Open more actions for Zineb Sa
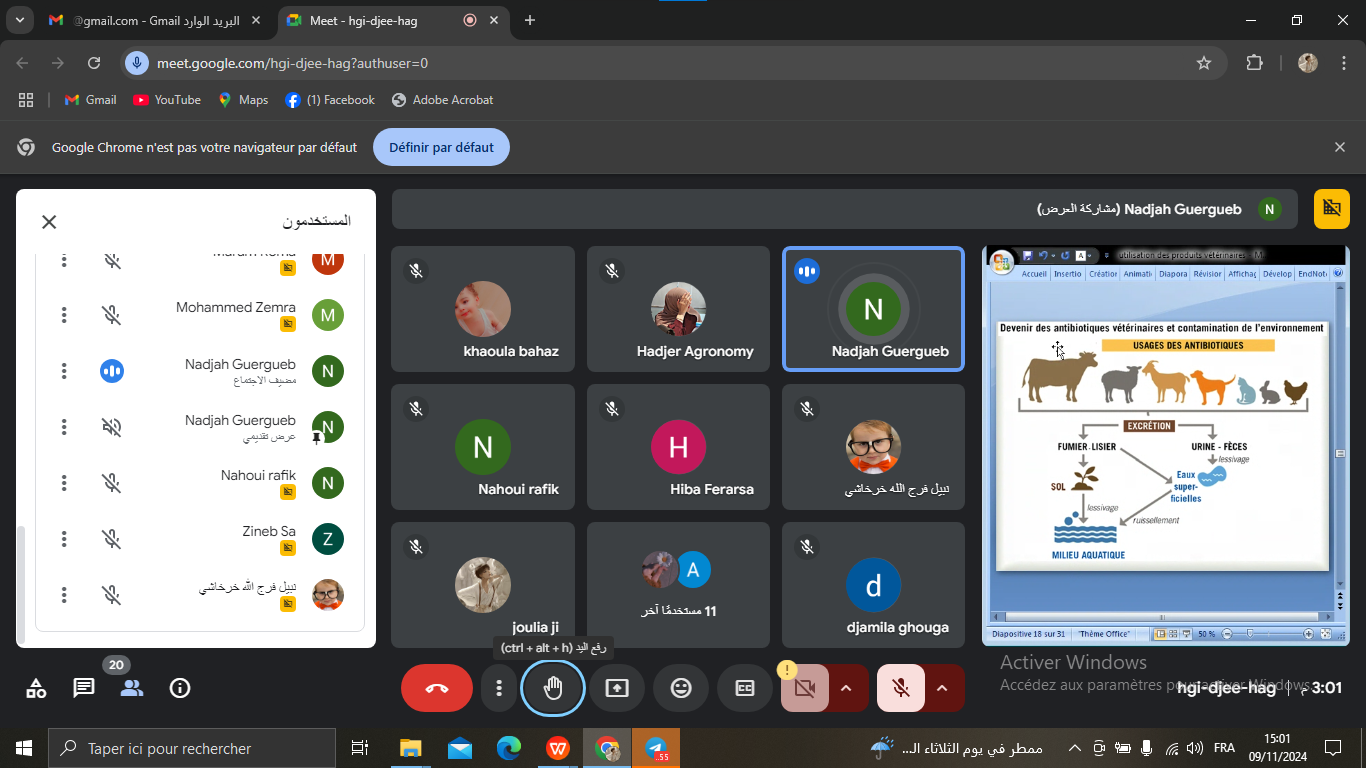This screenshot has width=1366, height=768. [64, 539]
